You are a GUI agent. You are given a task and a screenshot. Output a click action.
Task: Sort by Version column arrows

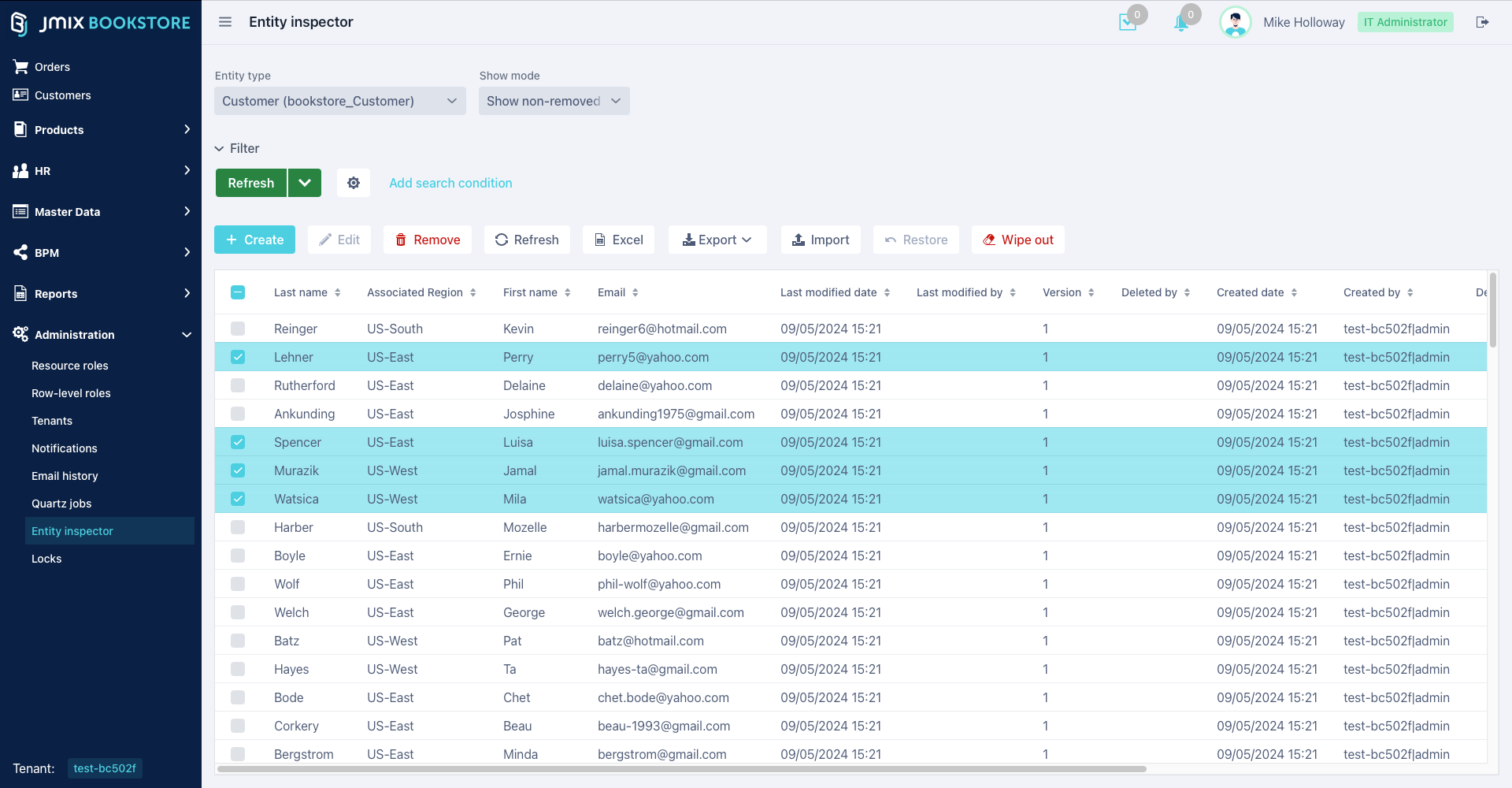pyautogui.click(x=1091, y=292)
